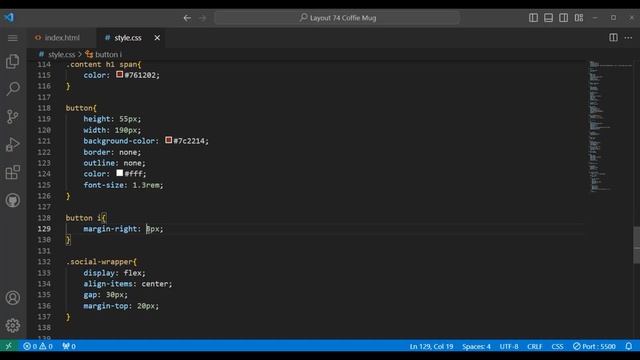Image resolution: width=640 pixels, height=360 pixels.
Task: Open the Extensions view
Action: click(13, 172)
